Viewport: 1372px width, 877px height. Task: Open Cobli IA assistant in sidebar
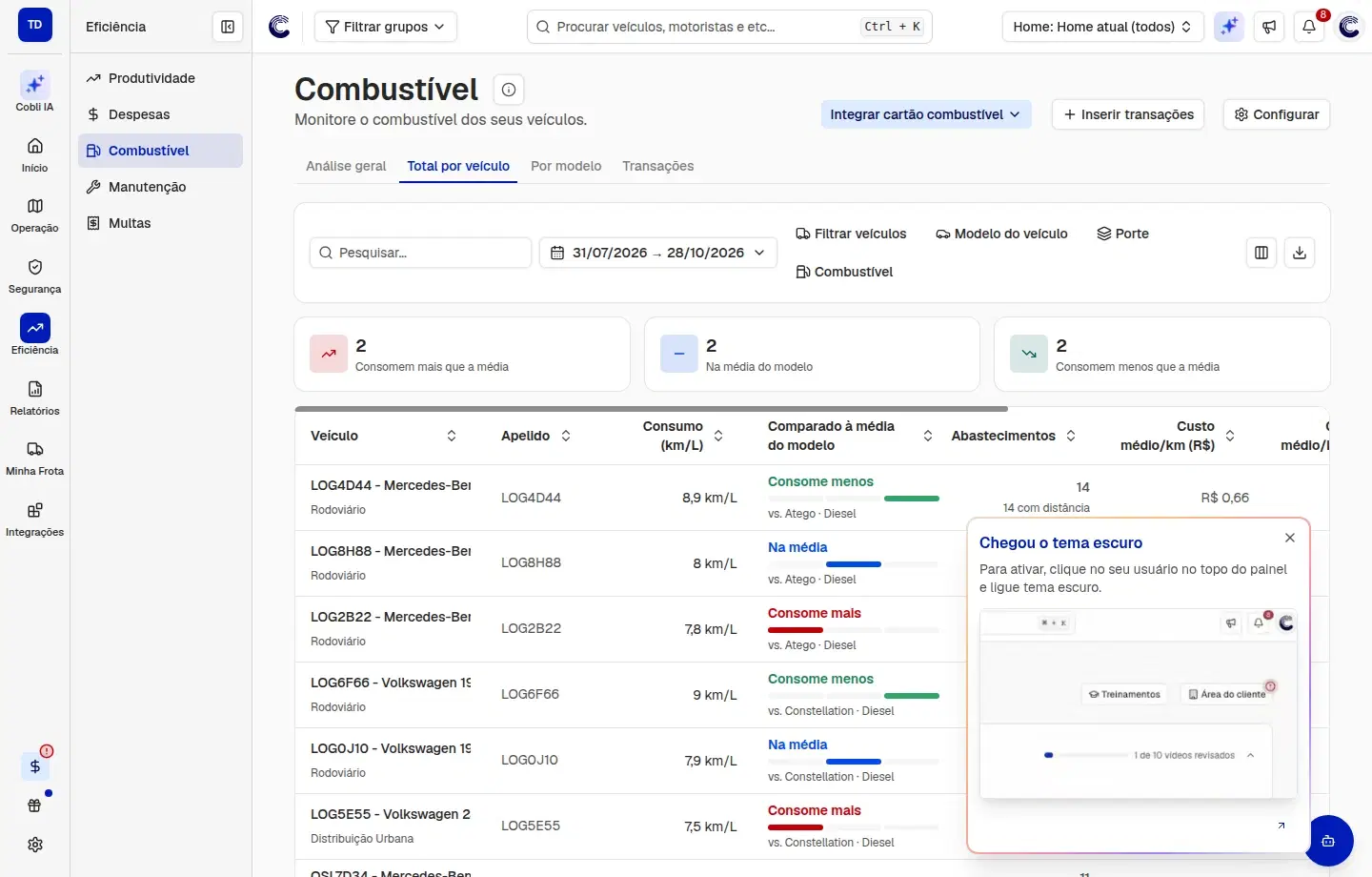tap(35, 92)
